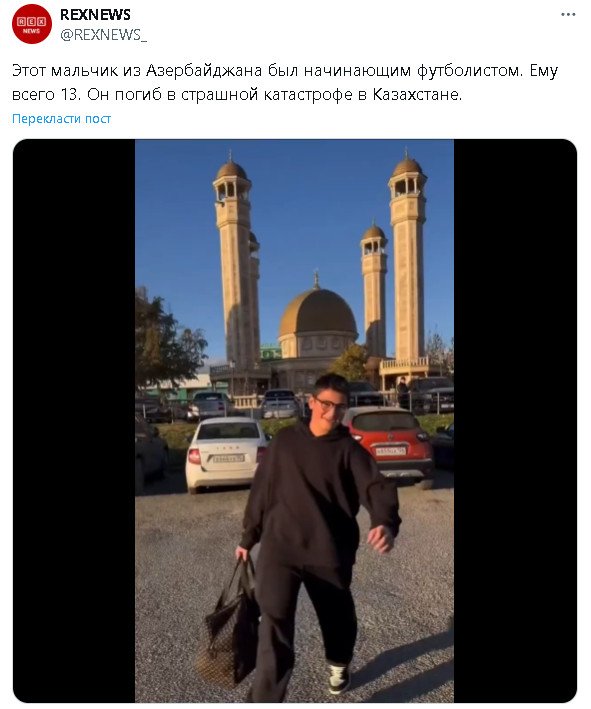Click the shorter middle minaret in the video
The image size is (591, 709).
click(374, 289)
